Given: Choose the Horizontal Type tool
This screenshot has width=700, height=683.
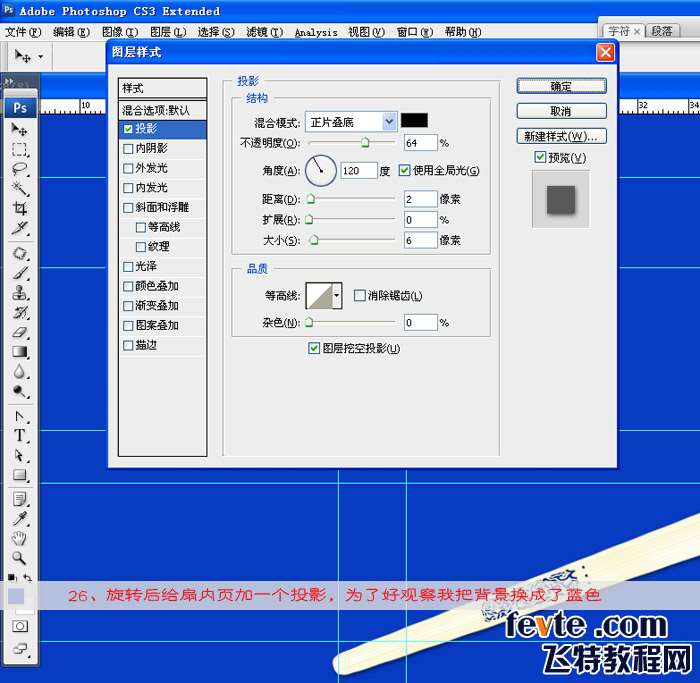Looking at the screenshot, I should click(x=19, y=436).
